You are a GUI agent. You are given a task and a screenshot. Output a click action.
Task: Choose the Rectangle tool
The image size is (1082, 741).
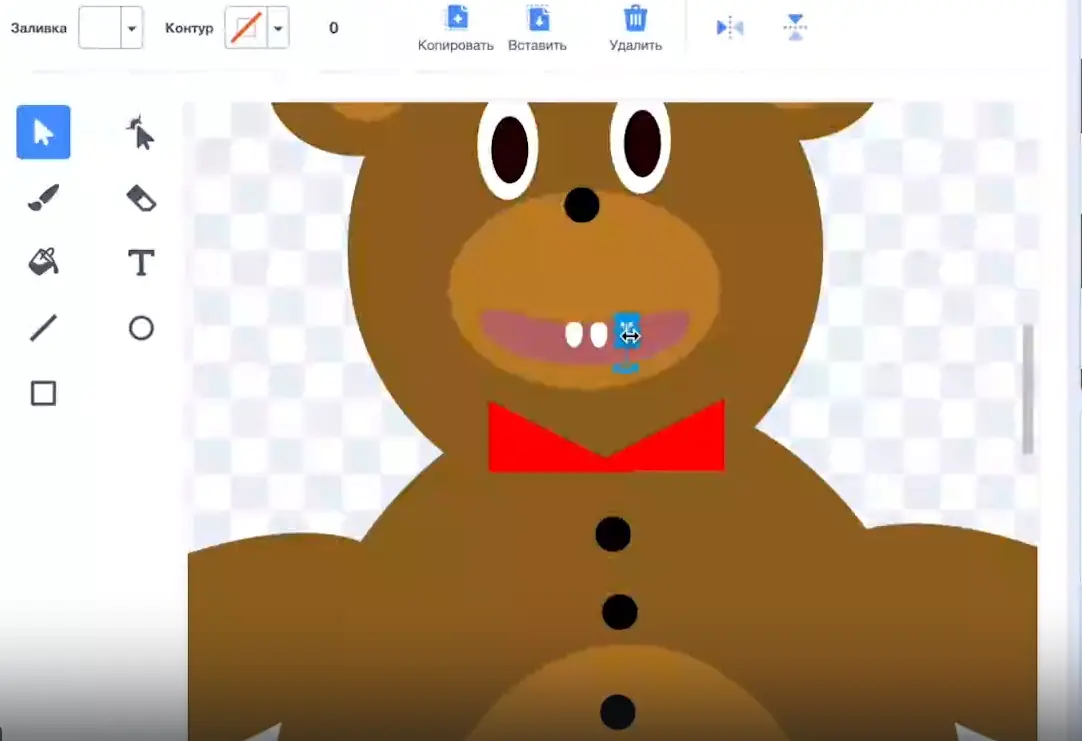pyautogui.click(x=43, y=393)
